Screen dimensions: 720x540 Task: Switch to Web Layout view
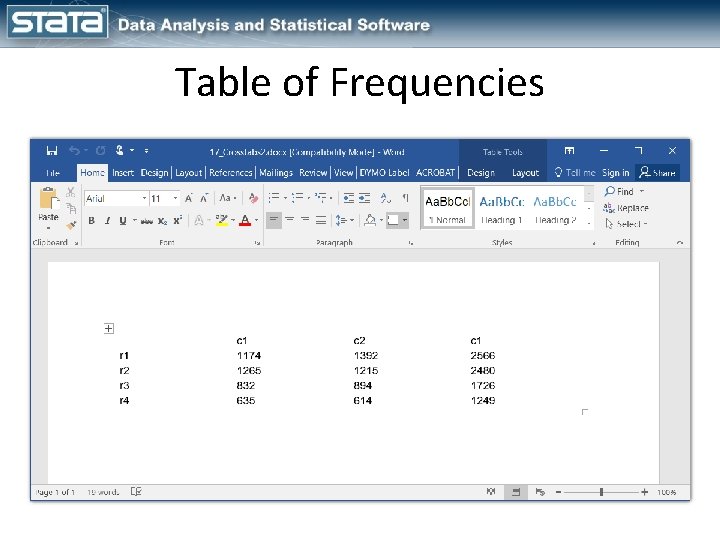(x=540, y=492)
